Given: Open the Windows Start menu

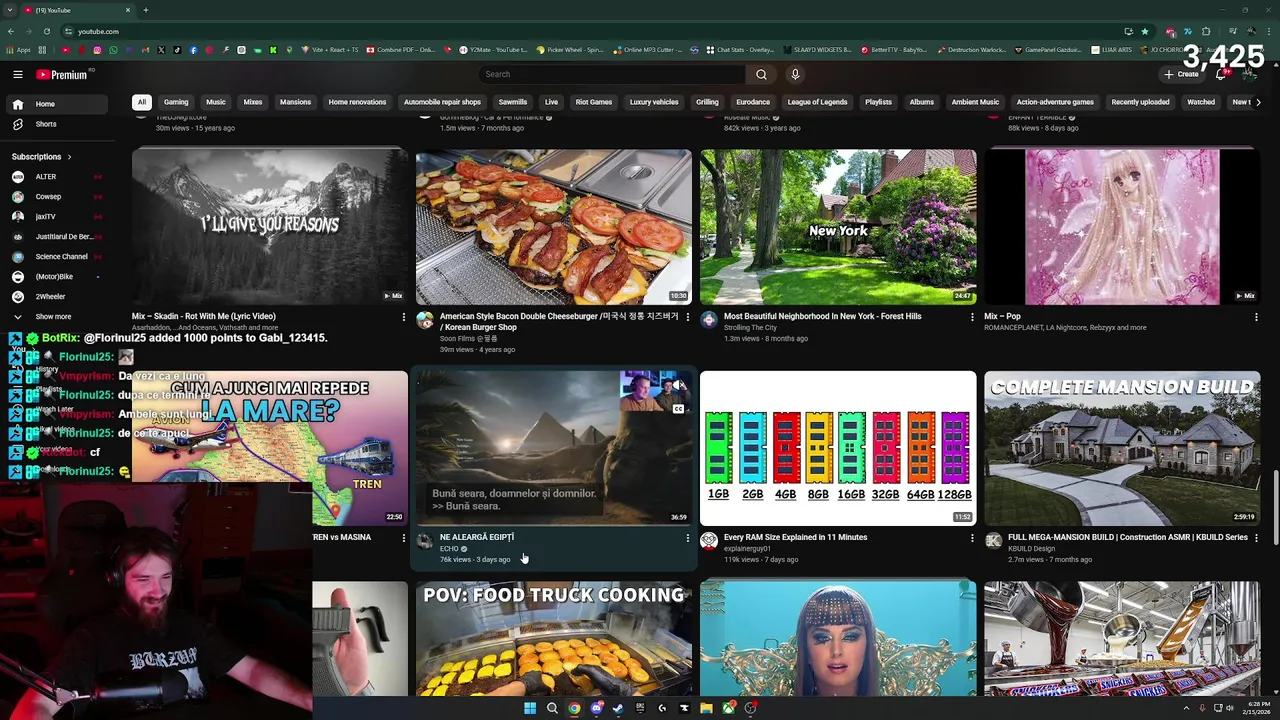Looking at the screenshot, I should [x=530, y=708].
